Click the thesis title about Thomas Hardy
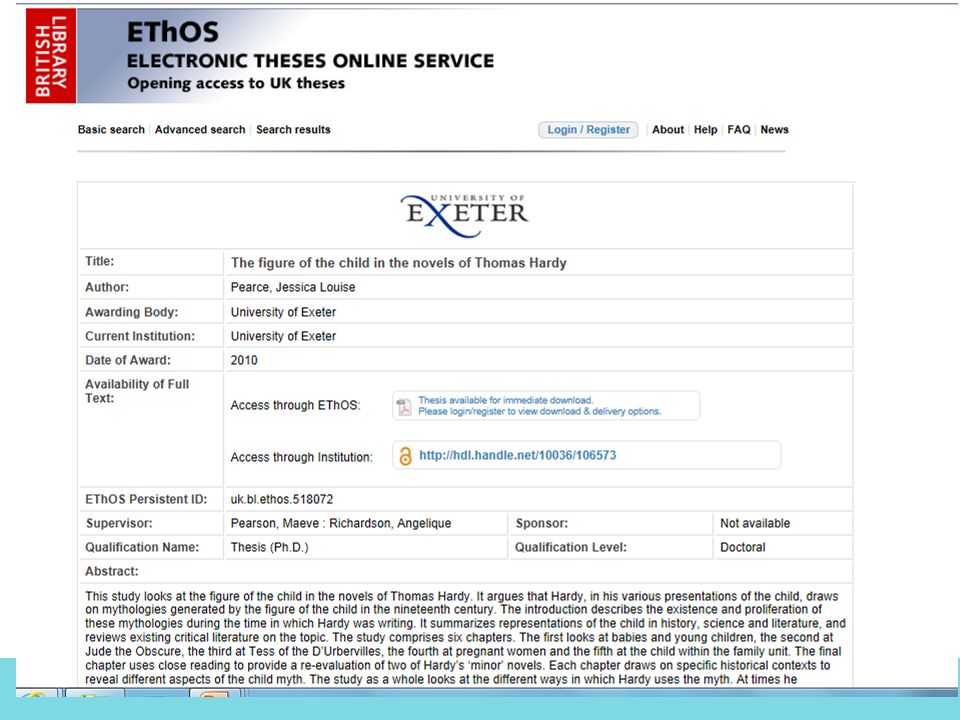The width and height of the screenshot is (960, 720). (x=399, y=263)
